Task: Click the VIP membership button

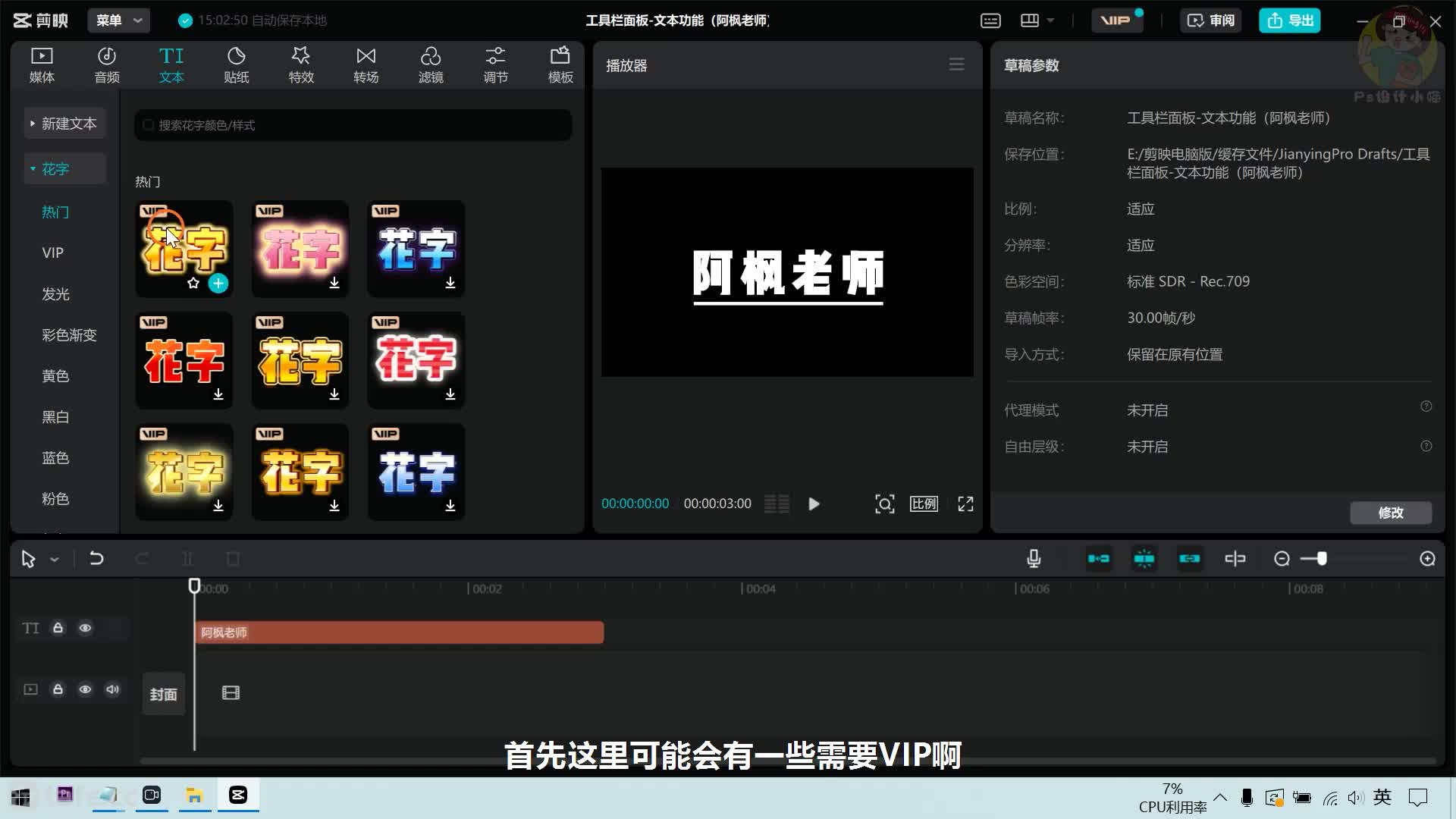Action: pos(1116,20)
